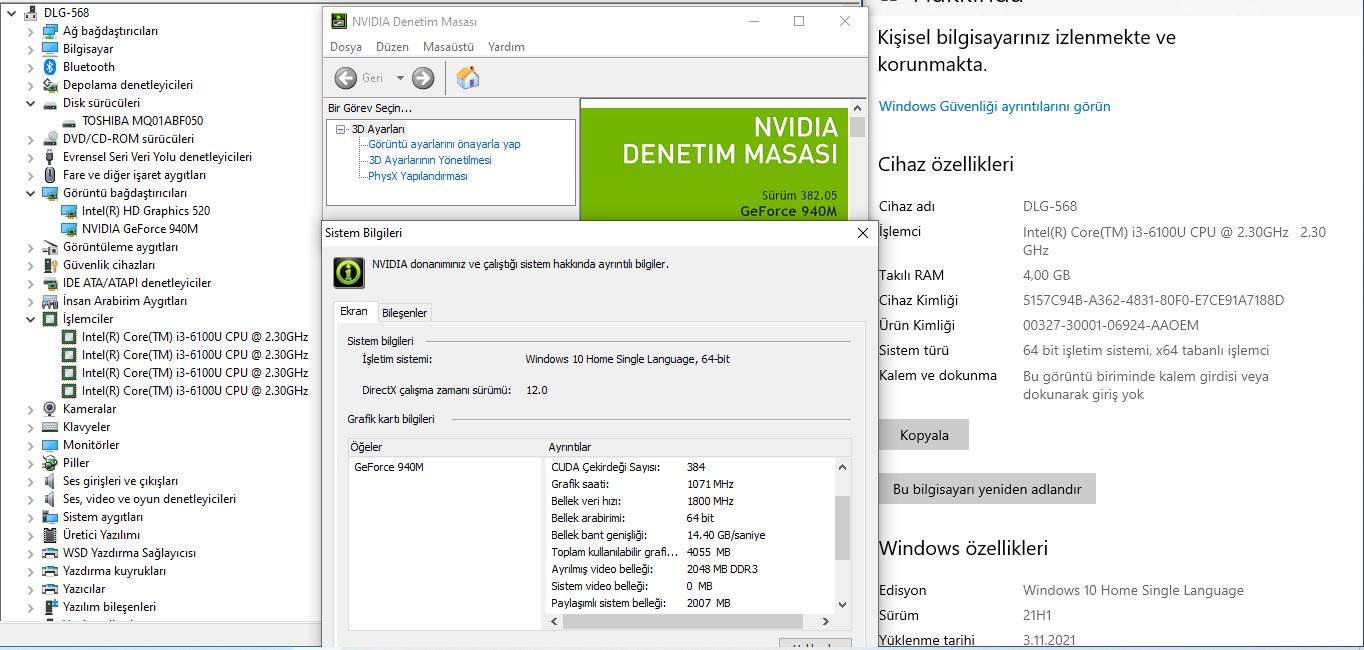Select the Ekran tab

tap(354, 311)
